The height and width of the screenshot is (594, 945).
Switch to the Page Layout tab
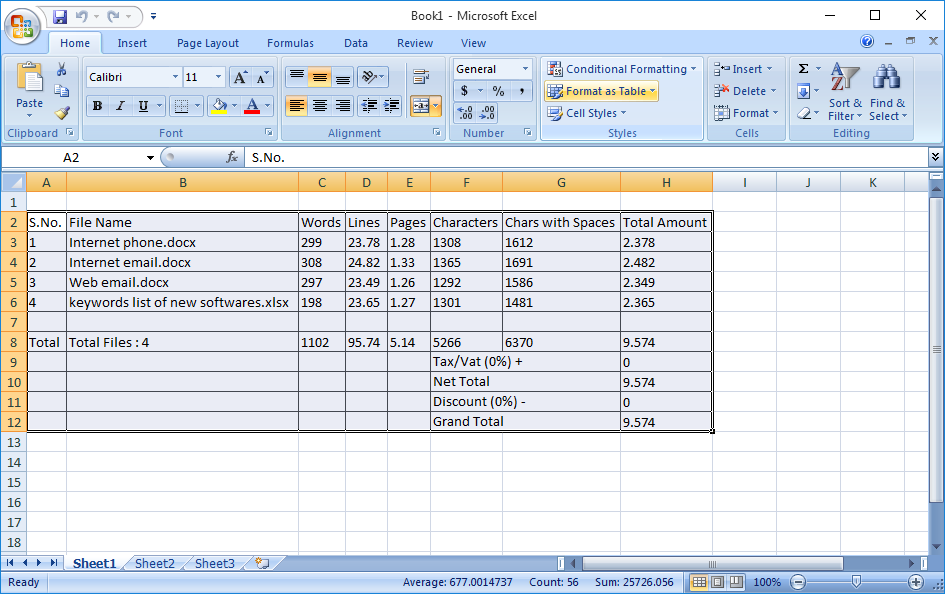207,43
